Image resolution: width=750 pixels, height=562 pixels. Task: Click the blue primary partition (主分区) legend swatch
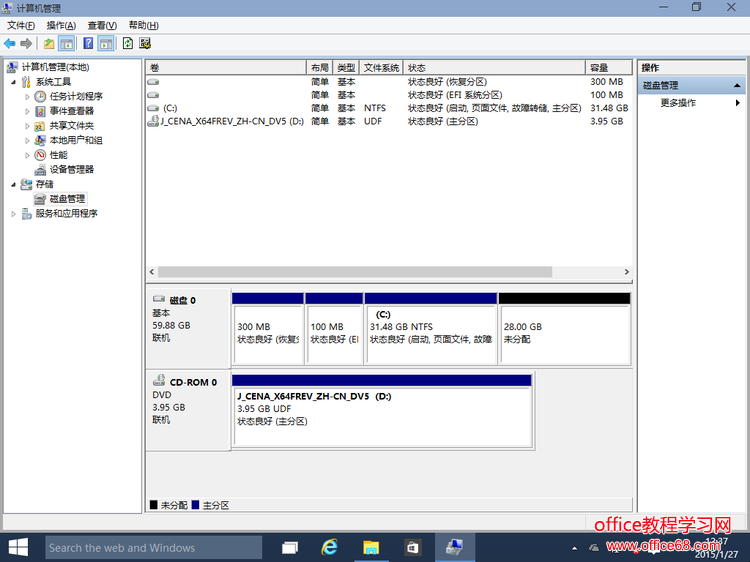pyautogui.click(x=195, y=505)
